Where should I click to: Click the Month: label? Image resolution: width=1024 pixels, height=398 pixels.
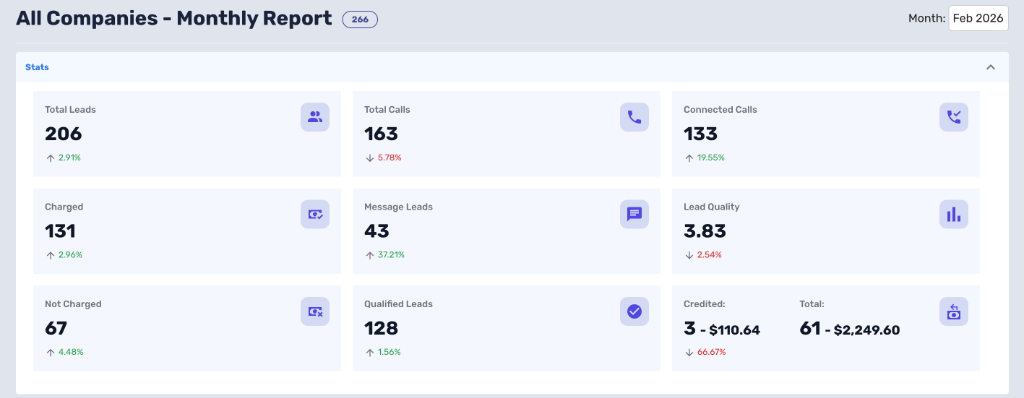pos(927,19)
